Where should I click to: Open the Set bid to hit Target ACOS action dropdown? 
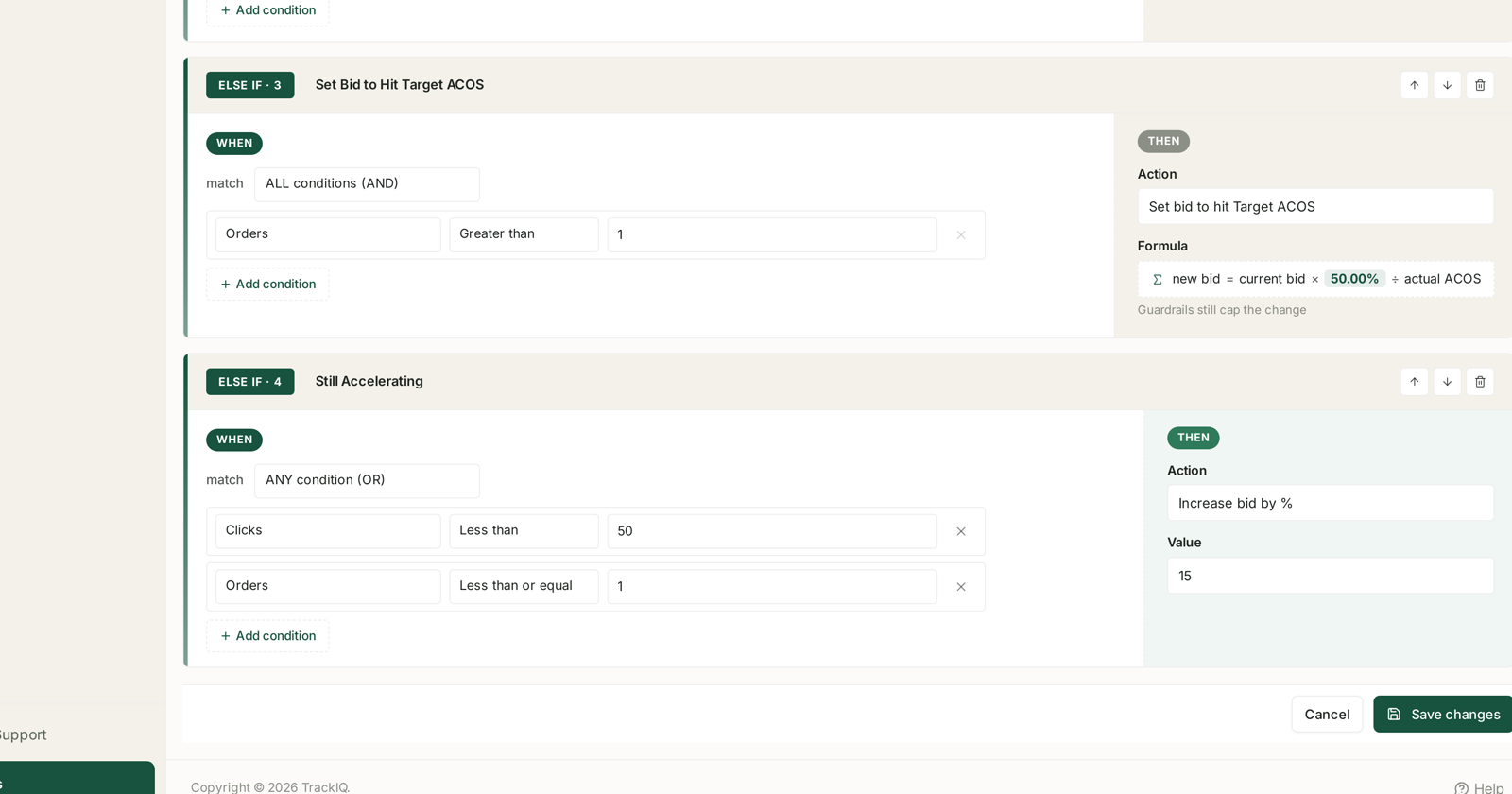pos(1315,206)
